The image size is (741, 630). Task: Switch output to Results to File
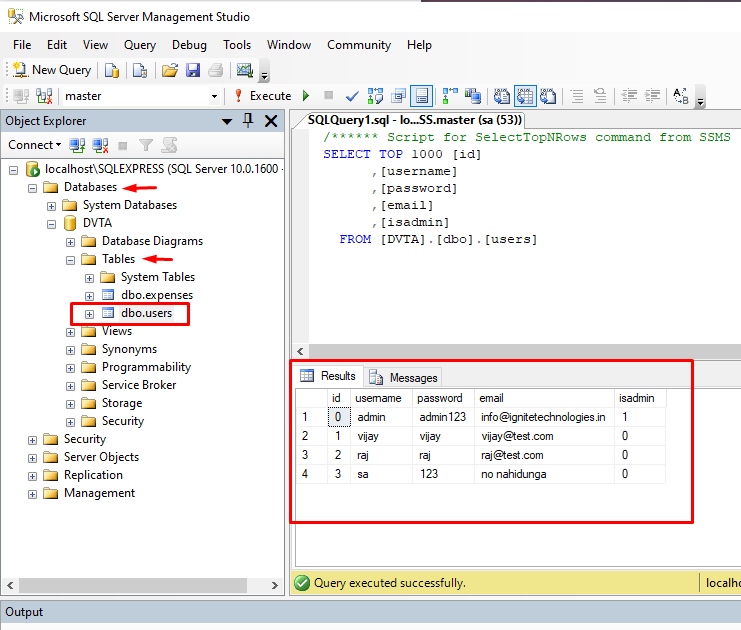(x=548, y=96)
